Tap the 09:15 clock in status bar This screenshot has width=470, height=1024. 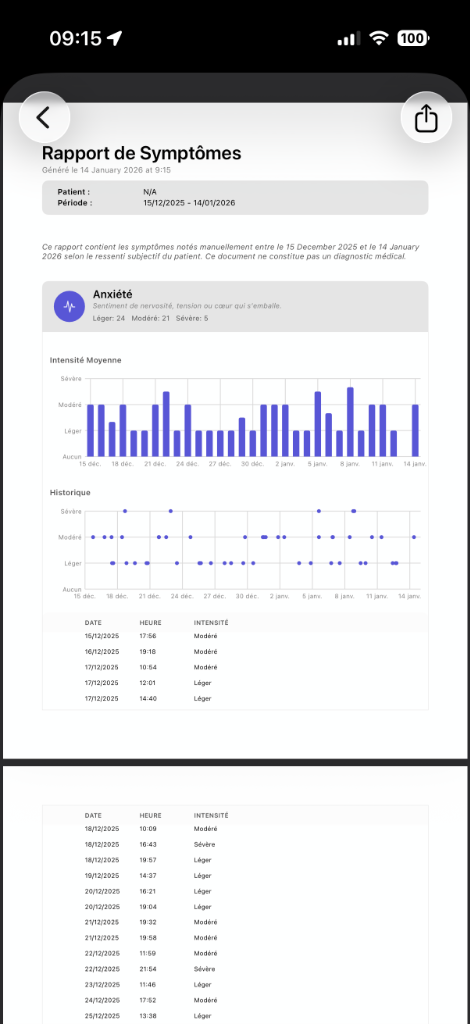click(x=76, y=39)
